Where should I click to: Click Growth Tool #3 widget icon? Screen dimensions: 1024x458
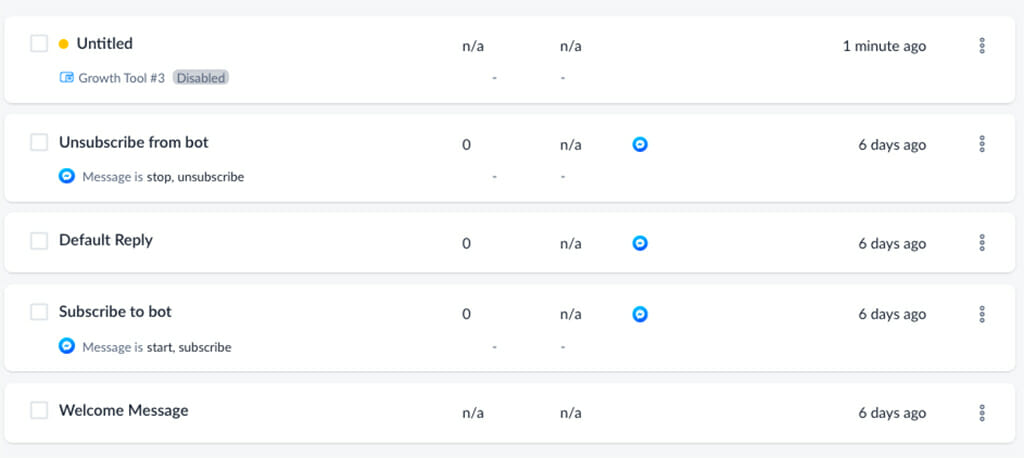click(x=67, y=78)
